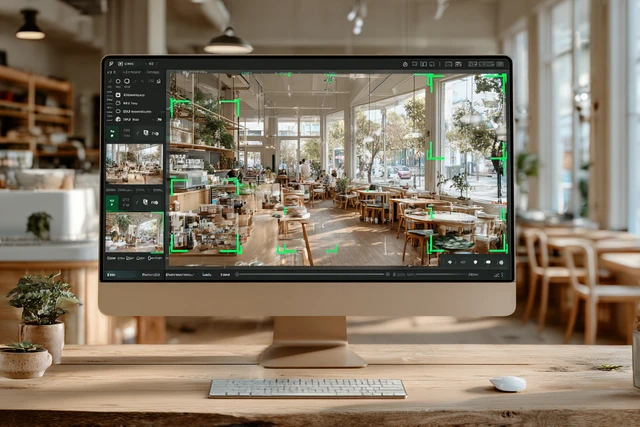Open the dropdown at the bottom-left of the status bar
The image size is (640, 427).
120,273
